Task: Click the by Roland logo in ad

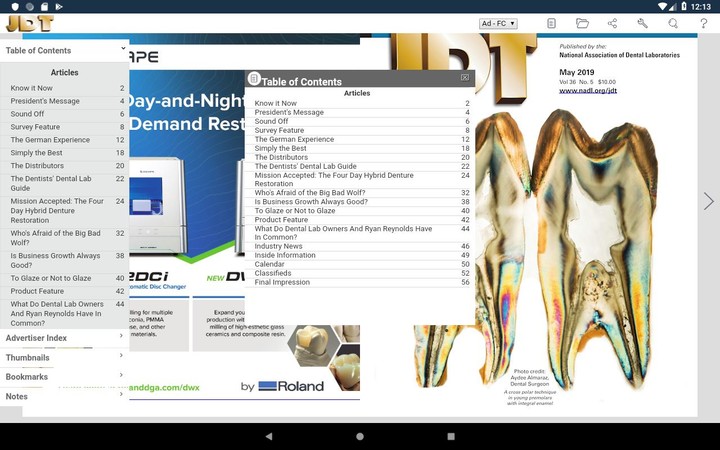Action: (282, 386)
